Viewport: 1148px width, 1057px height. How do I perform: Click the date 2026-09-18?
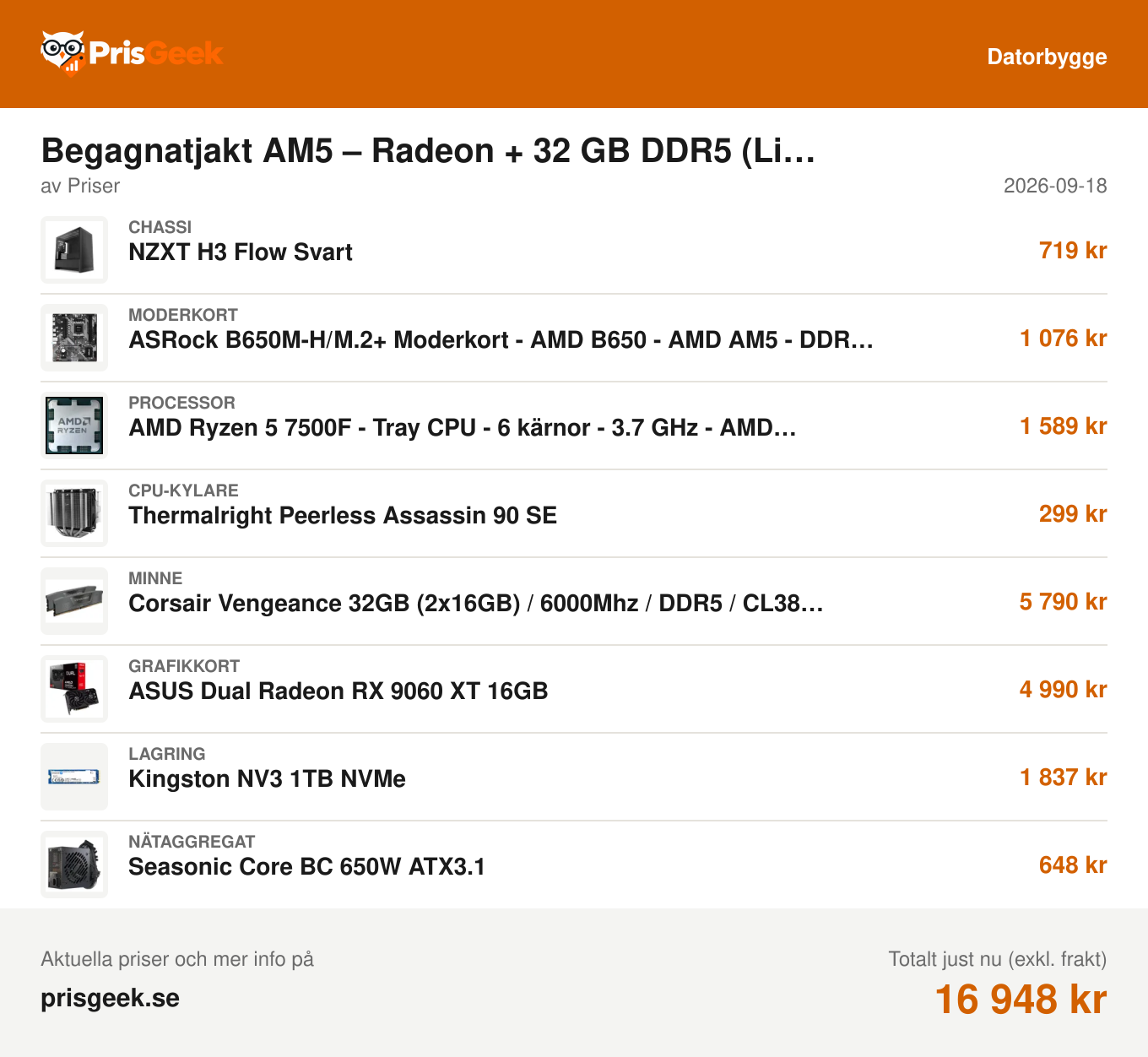pos(1055,186)
